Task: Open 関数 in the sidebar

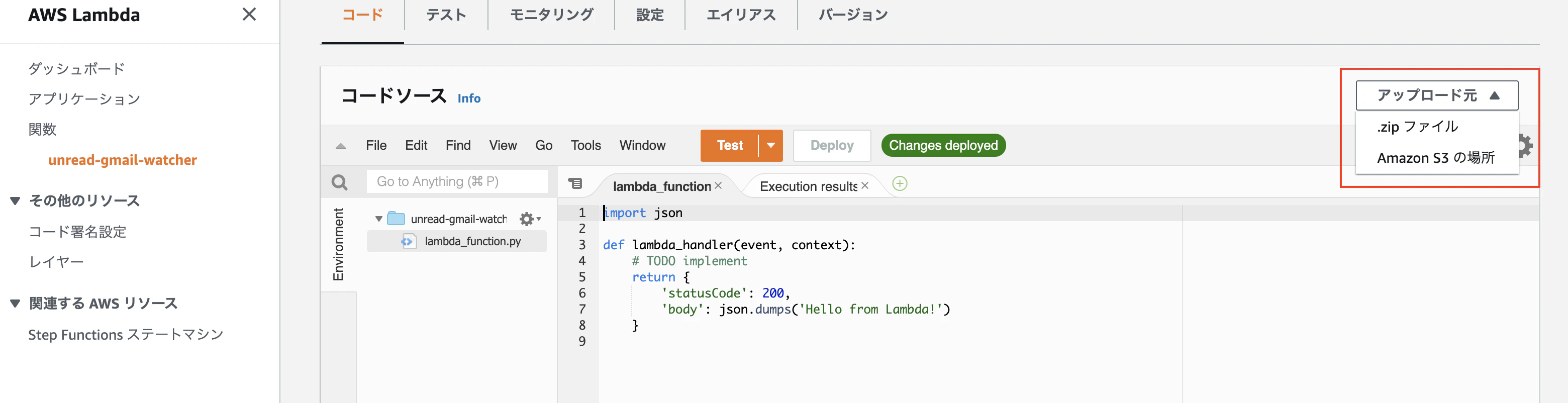Action: click(x=42, y=130)
